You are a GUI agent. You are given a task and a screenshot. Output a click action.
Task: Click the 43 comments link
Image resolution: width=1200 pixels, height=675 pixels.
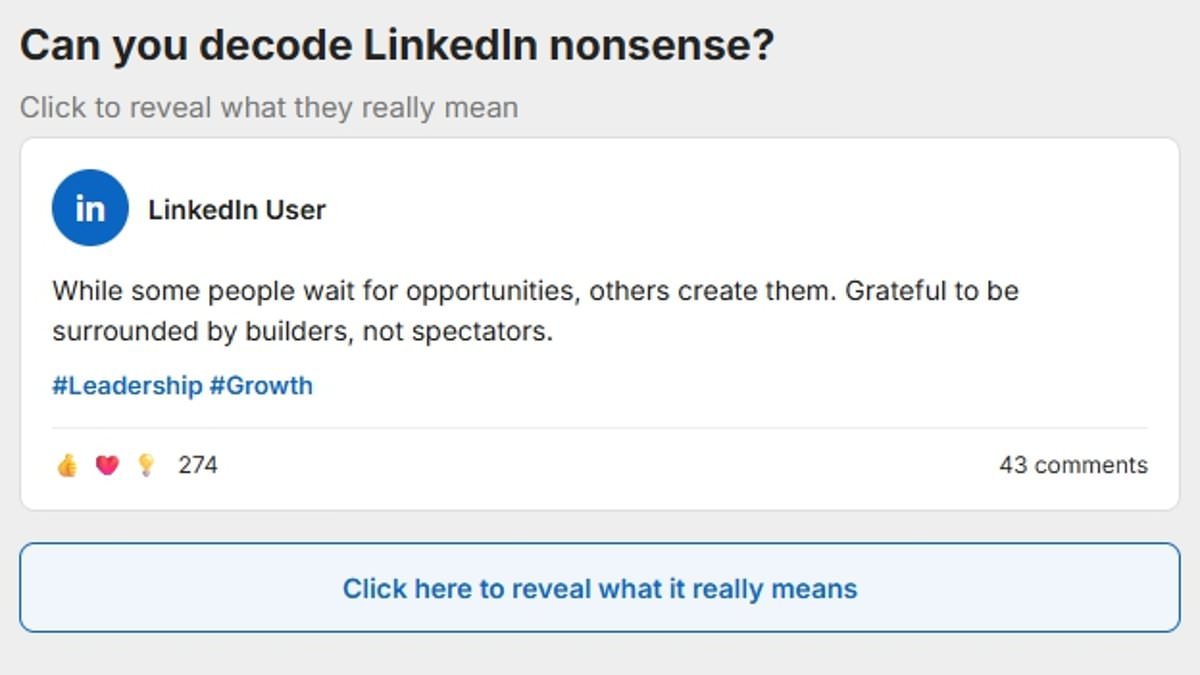(x=1074, y=464)
